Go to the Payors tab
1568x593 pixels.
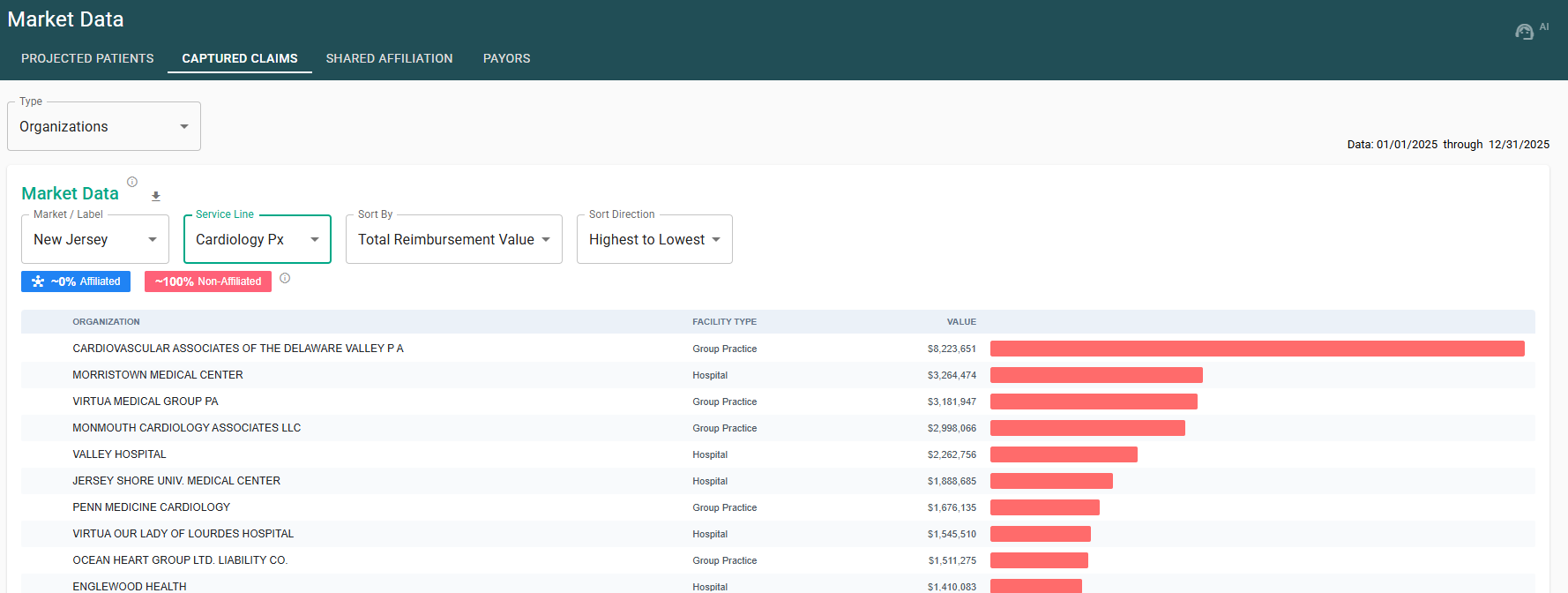pos(507,58)
